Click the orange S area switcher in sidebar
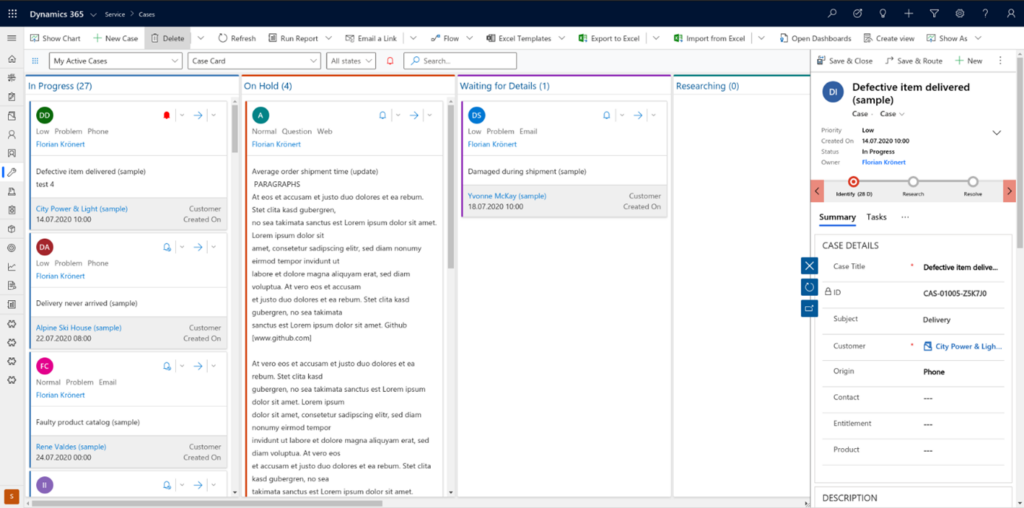 (11, 496)
